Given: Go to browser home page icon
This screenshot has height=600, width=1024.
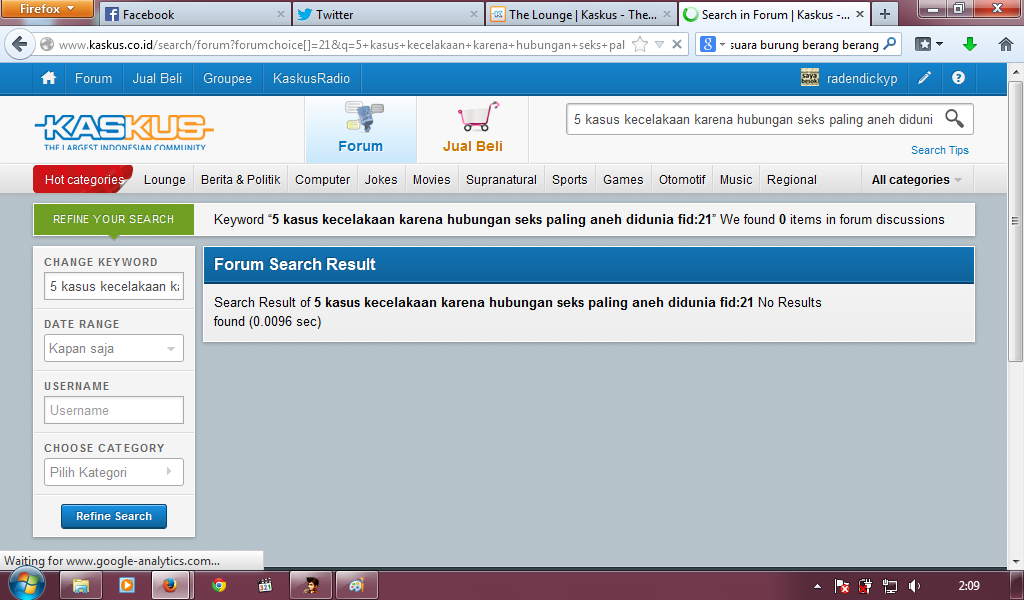Looking at the screenshot, I should click(x=1006, y=44).
